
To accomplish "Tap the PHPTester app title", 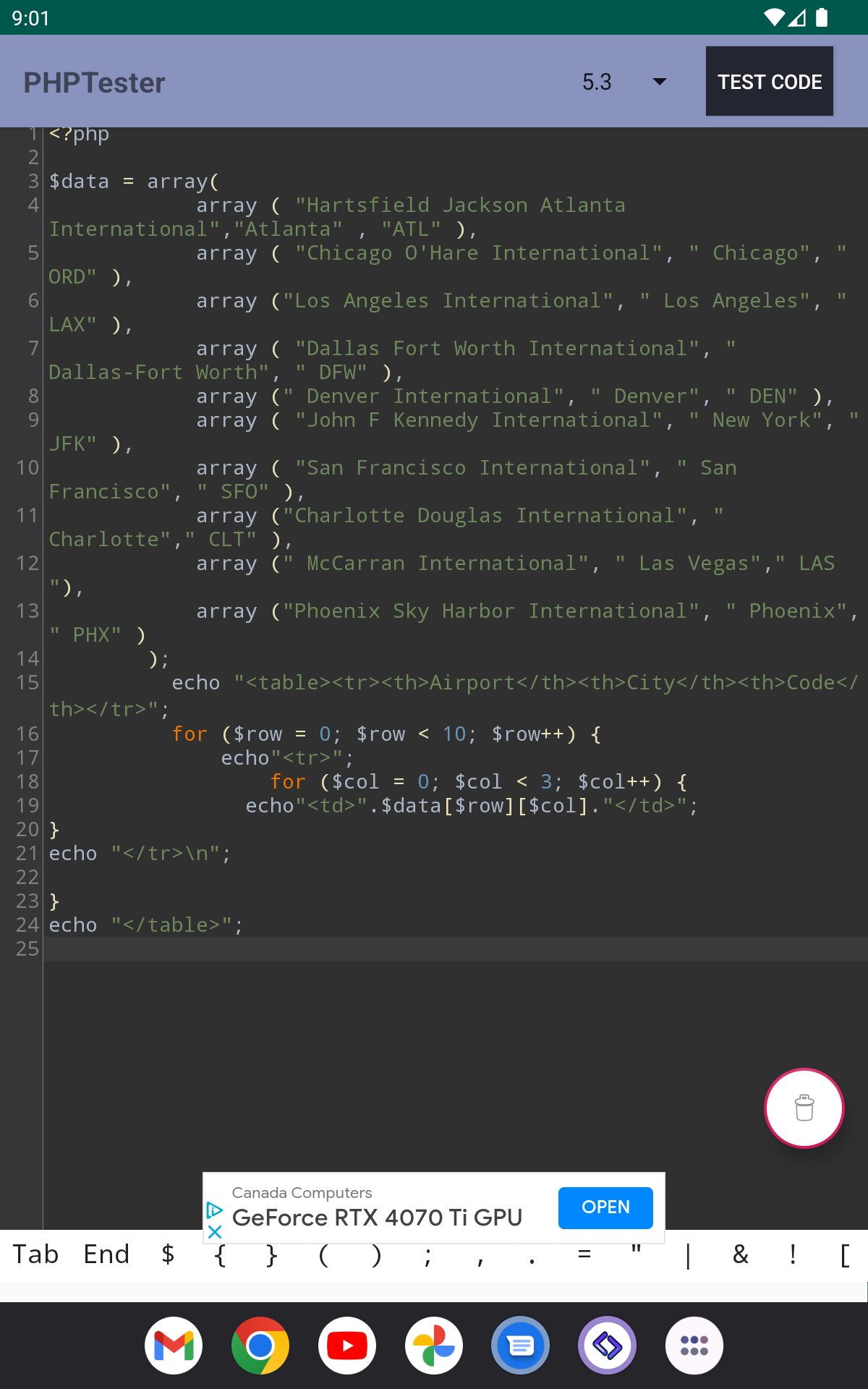I will point(94,82).
